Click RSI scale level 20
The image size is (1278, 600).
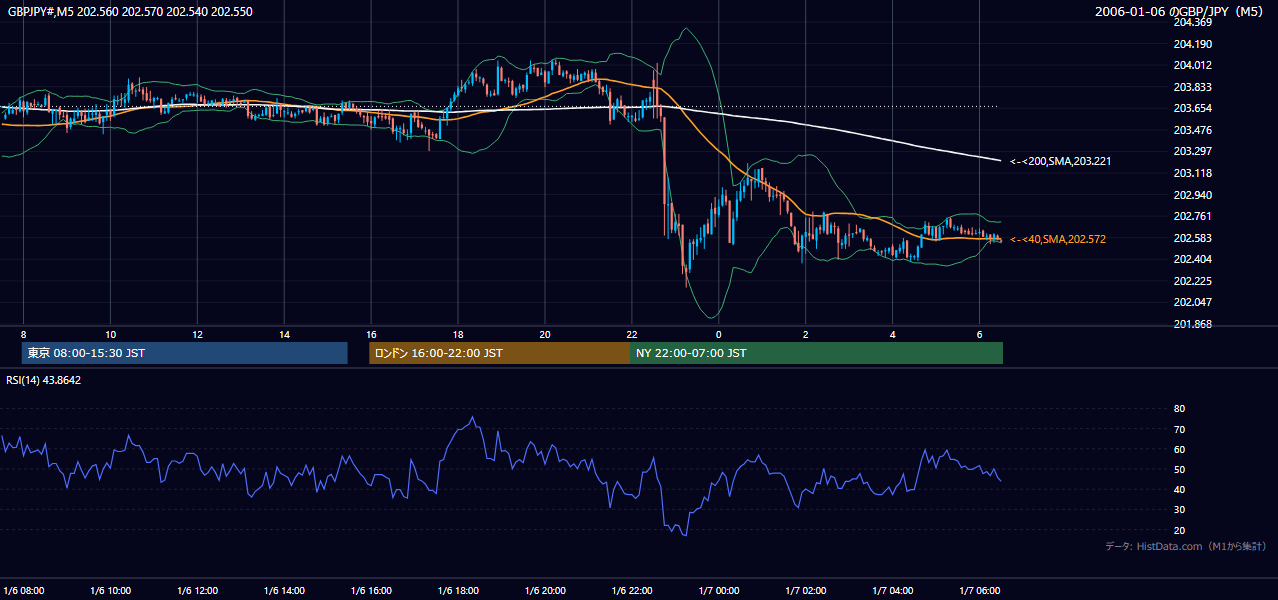coord(1179,530)
